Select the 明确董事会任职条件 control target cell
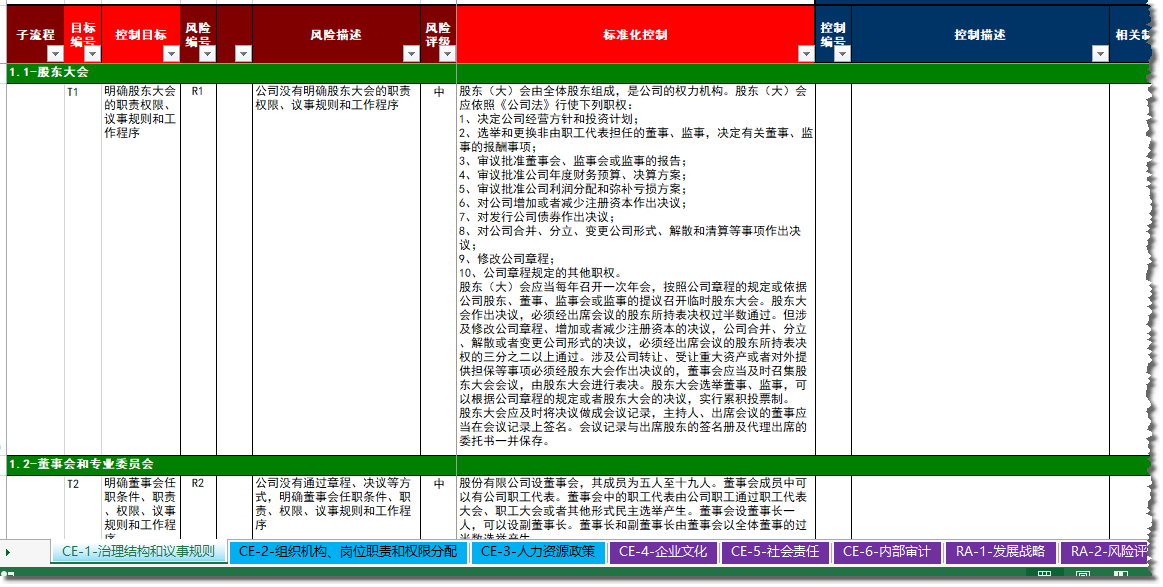Screen dimensions: 1163x587 click(x=141, y=507)
